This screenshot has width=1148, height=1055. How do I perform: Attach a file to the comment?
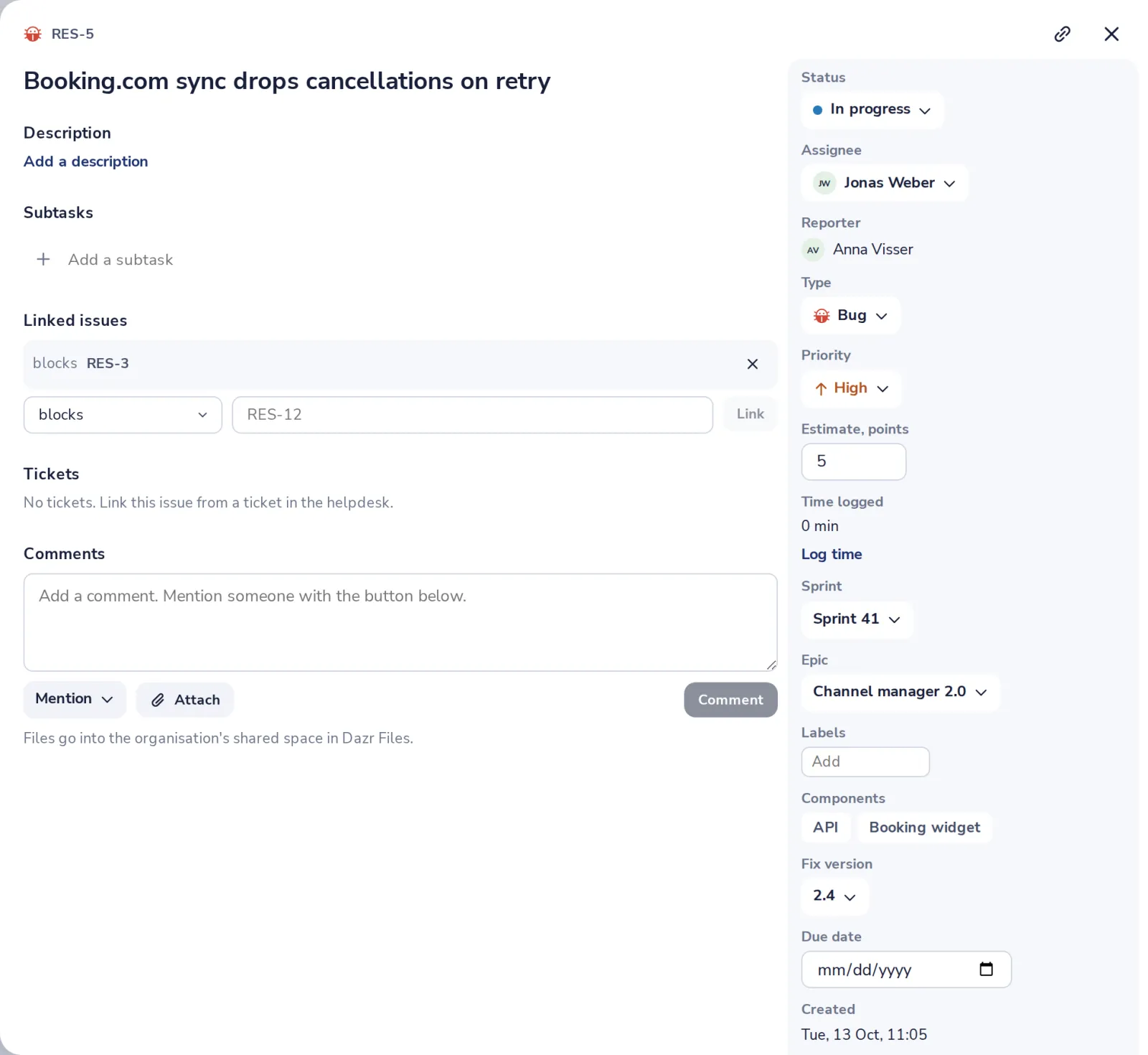pyautogui.click(x=185, y=700)
